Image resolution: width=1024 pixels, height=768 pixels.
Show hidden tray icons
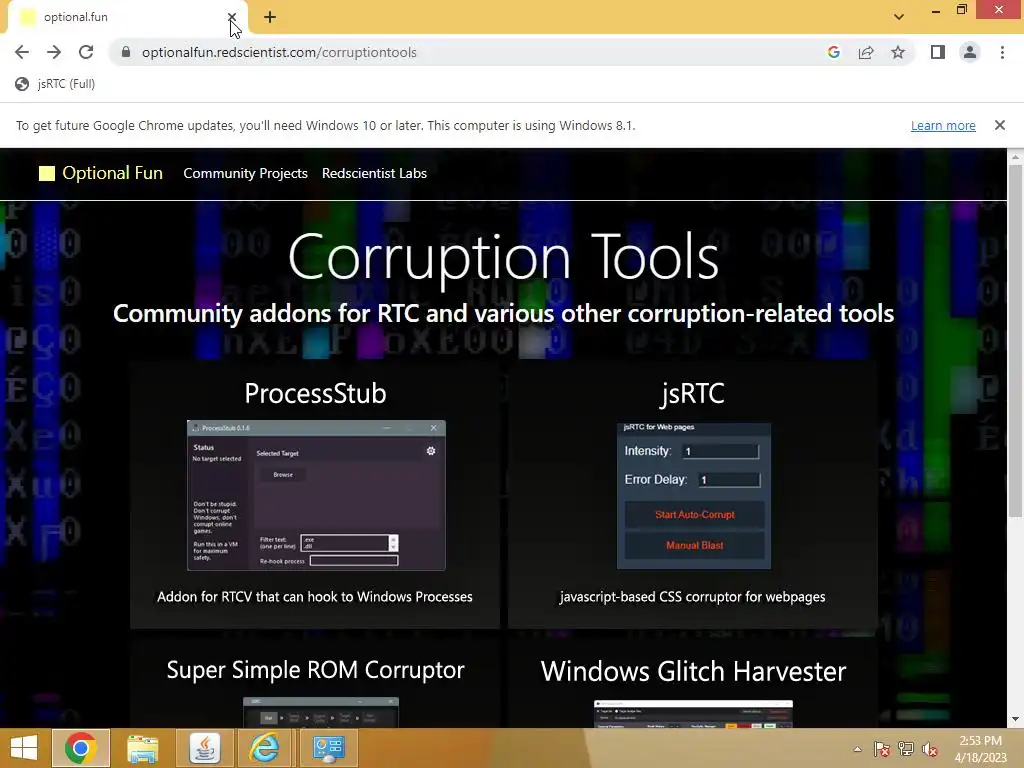coord(857,749)
